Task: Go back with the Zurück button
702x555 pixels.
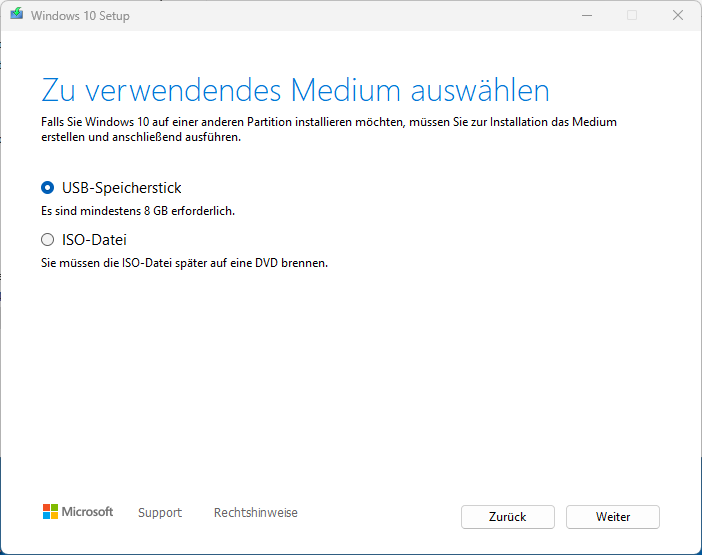Action: [x=508, y=517]
